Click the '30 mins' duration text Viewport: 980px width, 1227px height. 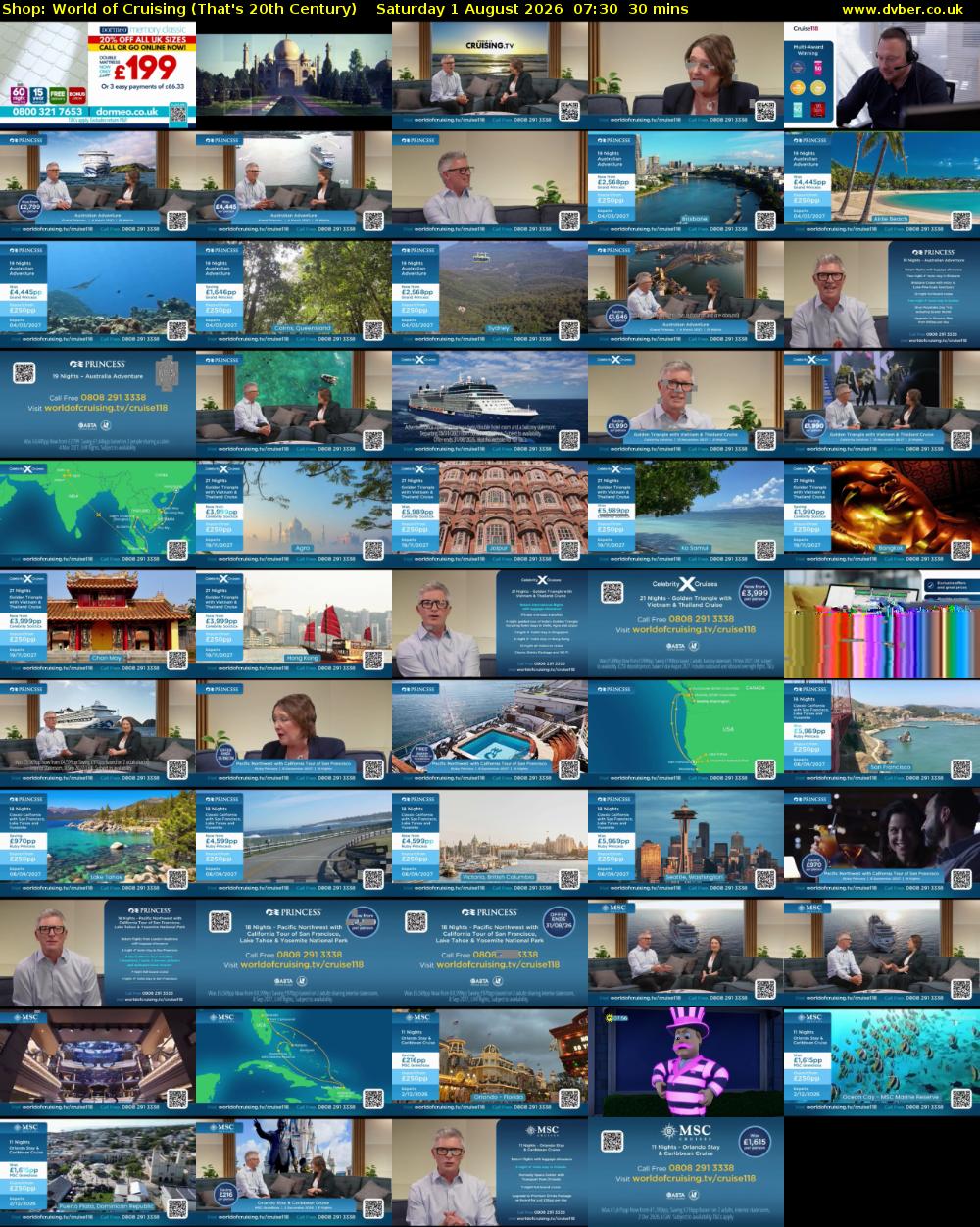coord(660,9)
